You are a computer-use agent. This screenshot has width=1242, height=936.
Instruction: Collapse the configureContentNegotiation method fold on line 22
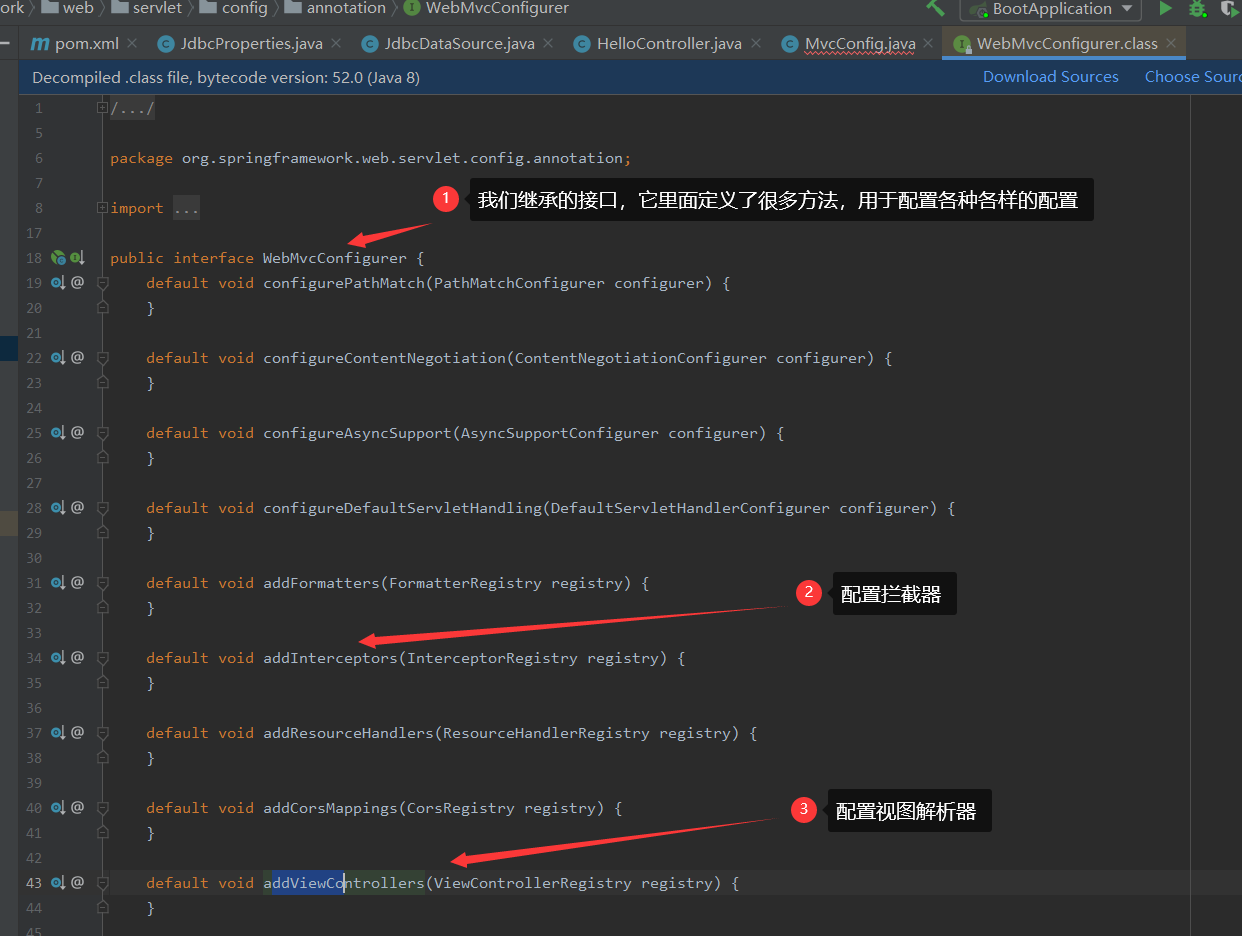coord(102,359)
